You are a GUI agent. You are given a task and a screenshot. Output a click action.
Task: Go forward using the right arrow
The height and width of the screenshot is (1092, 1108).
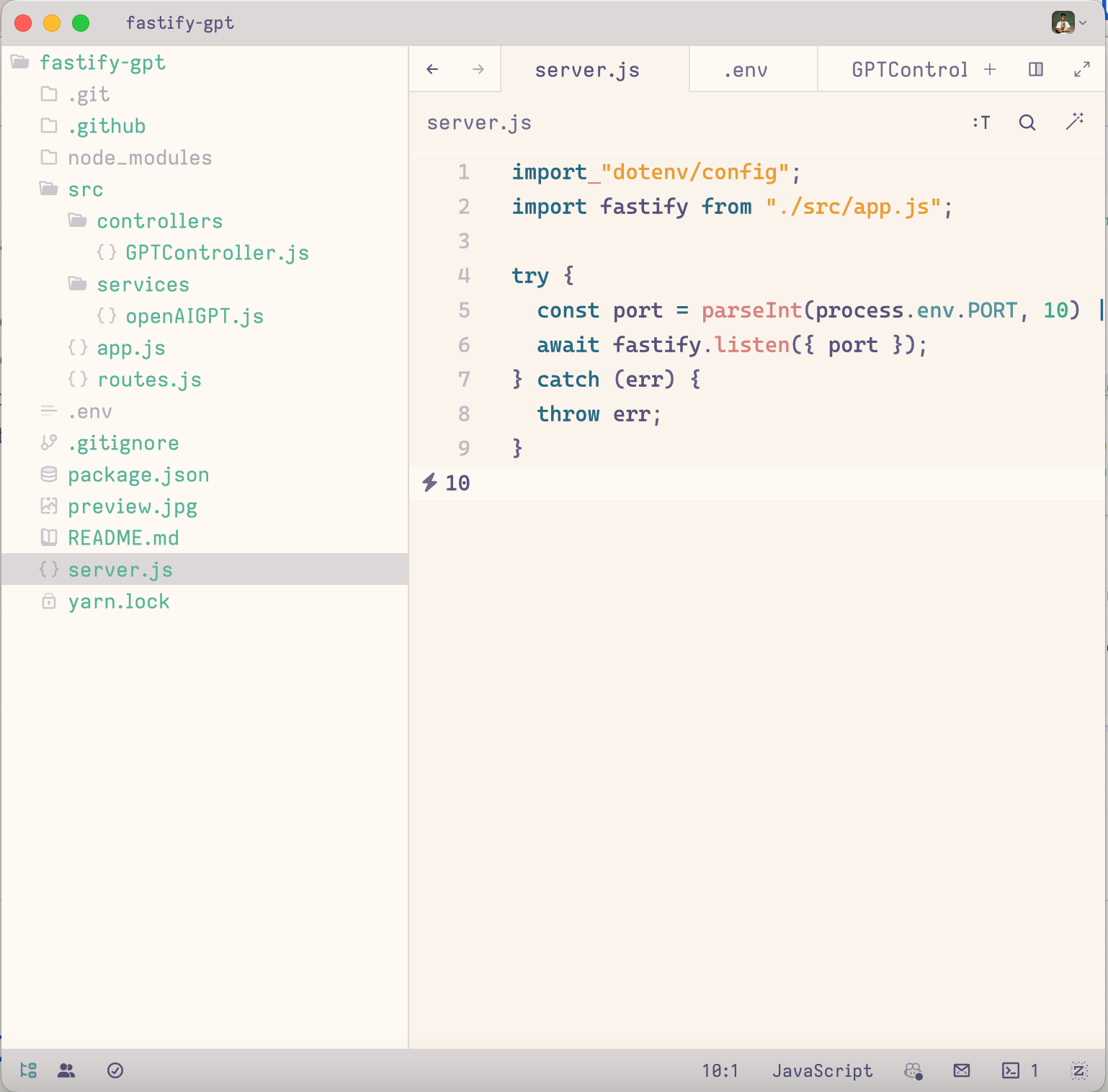pyautogui.click(x=478, y=69)
